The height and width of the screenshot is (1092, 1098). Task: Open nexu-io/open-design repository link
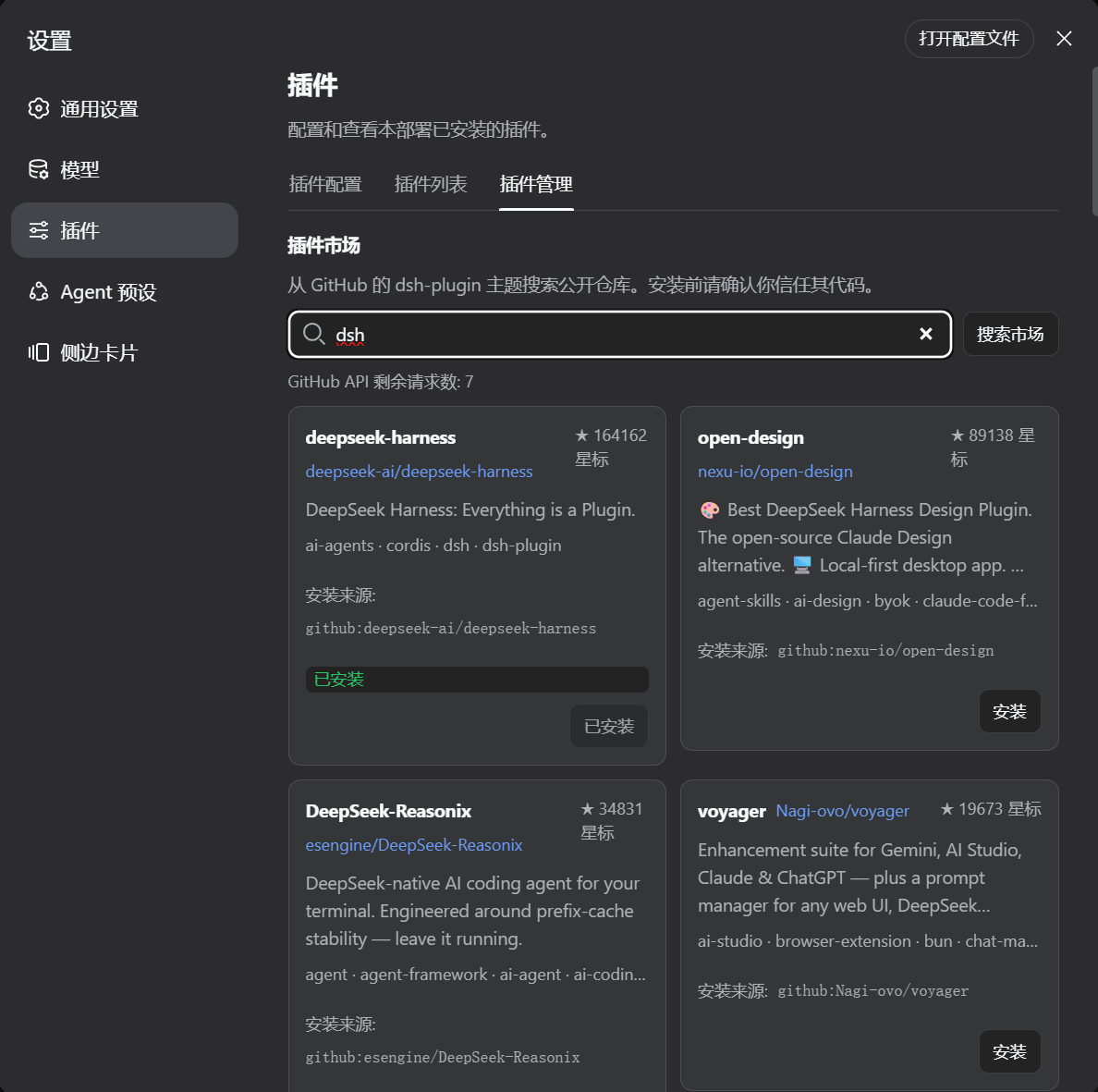pyautogui.click(x=775, y=472)
